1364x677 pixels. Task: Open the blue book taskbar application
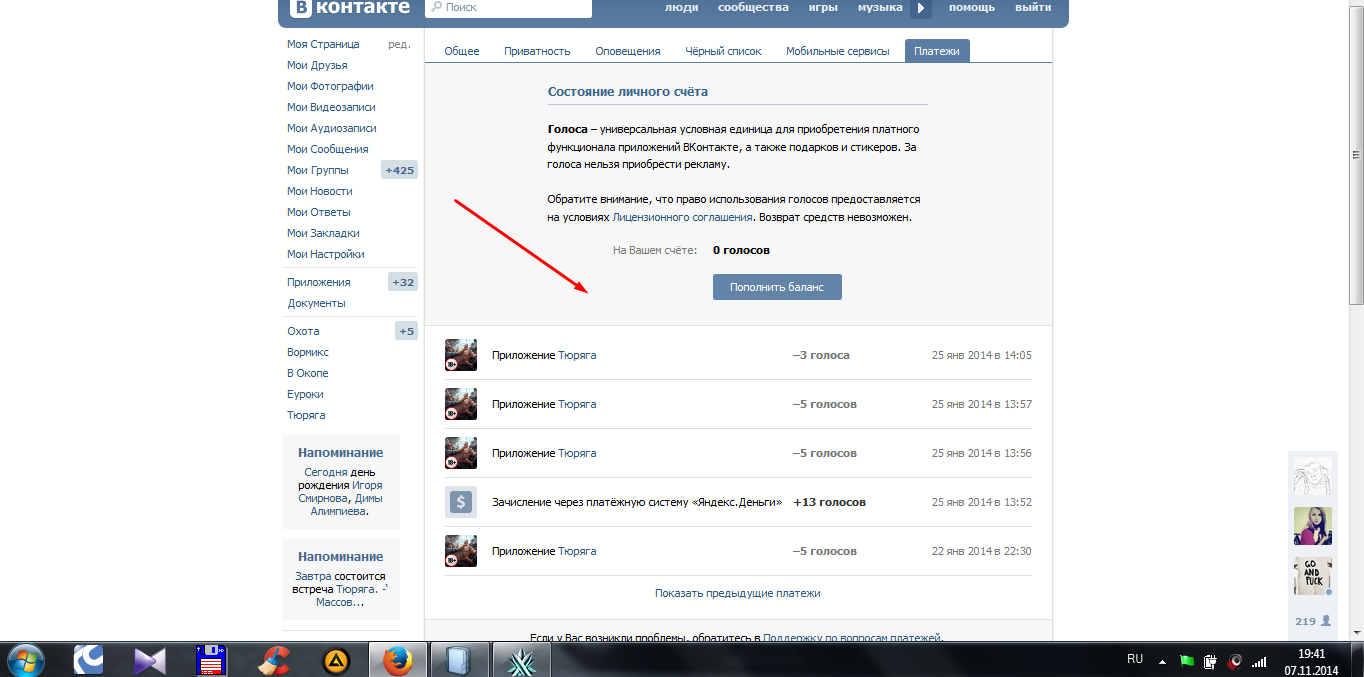(460, 660)
